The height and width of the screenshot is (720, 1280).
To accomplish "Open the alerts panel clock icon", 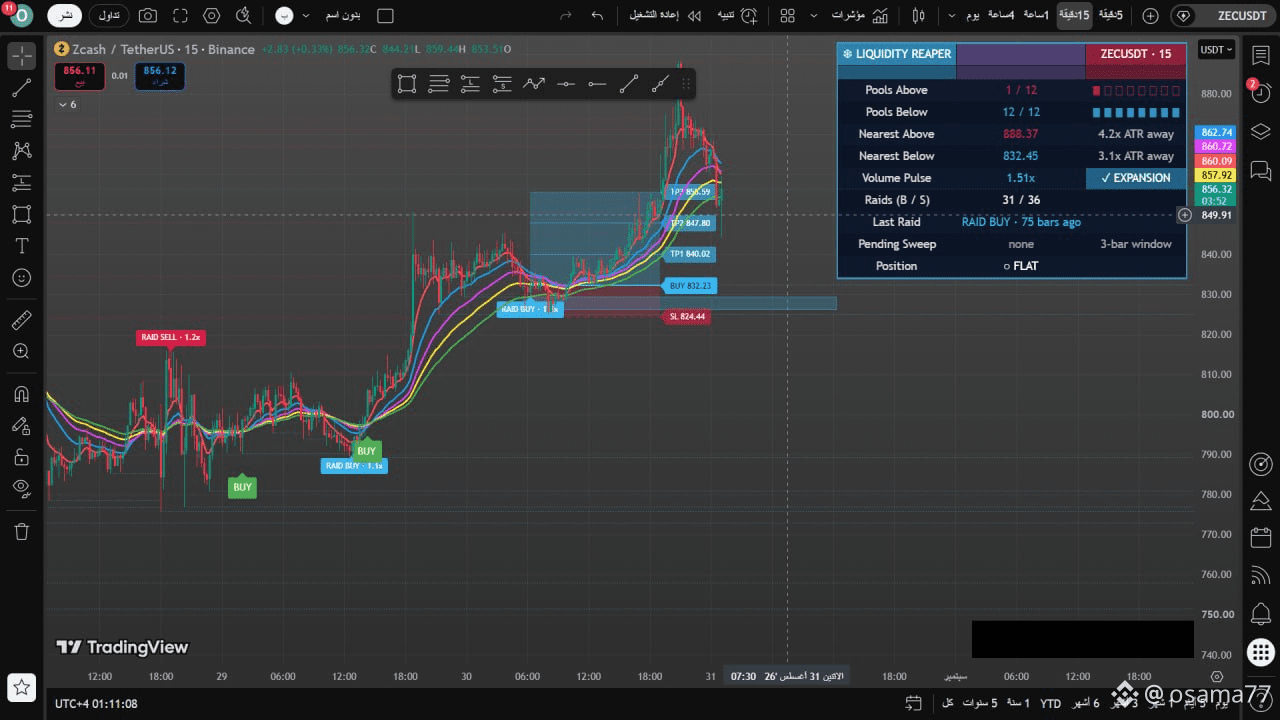I will click(x=1261, y=94).
